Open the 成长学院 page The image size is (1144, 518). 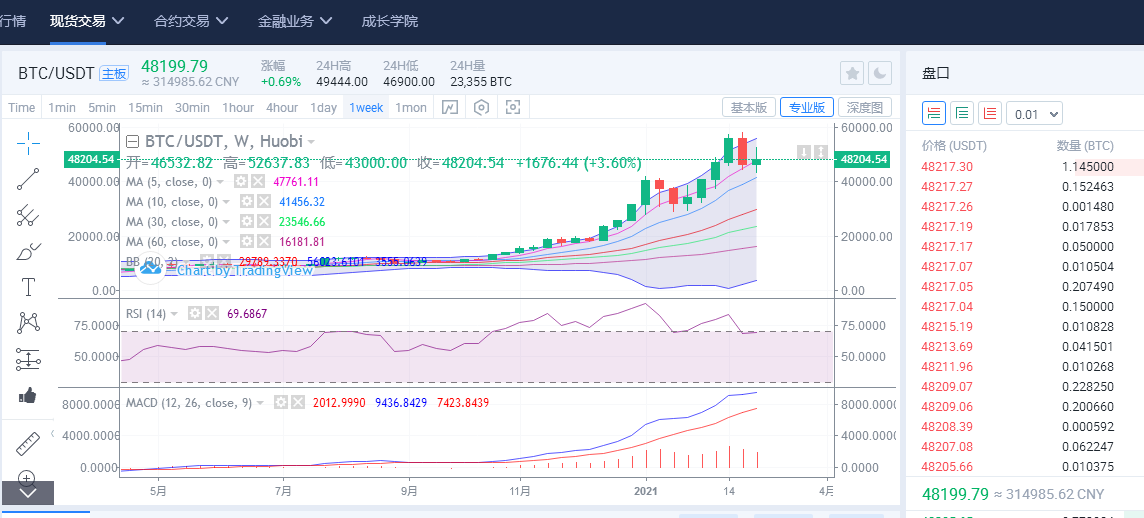(390, 21)
